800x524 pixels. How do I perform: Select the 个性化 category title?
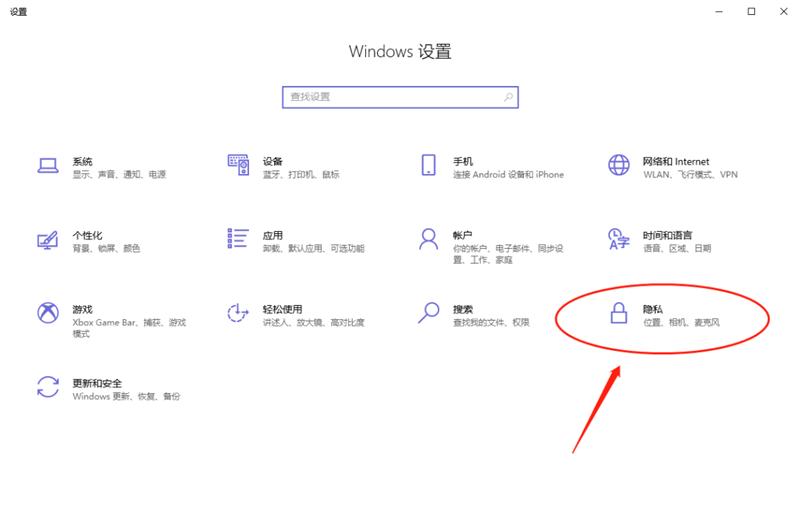tap(87, 236)
